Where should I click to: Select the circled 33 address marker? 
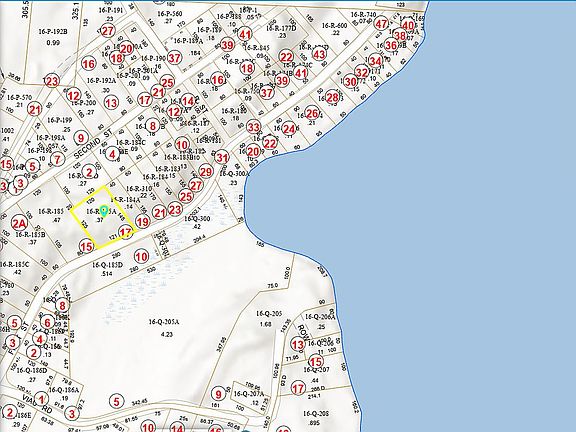point(253,127)
